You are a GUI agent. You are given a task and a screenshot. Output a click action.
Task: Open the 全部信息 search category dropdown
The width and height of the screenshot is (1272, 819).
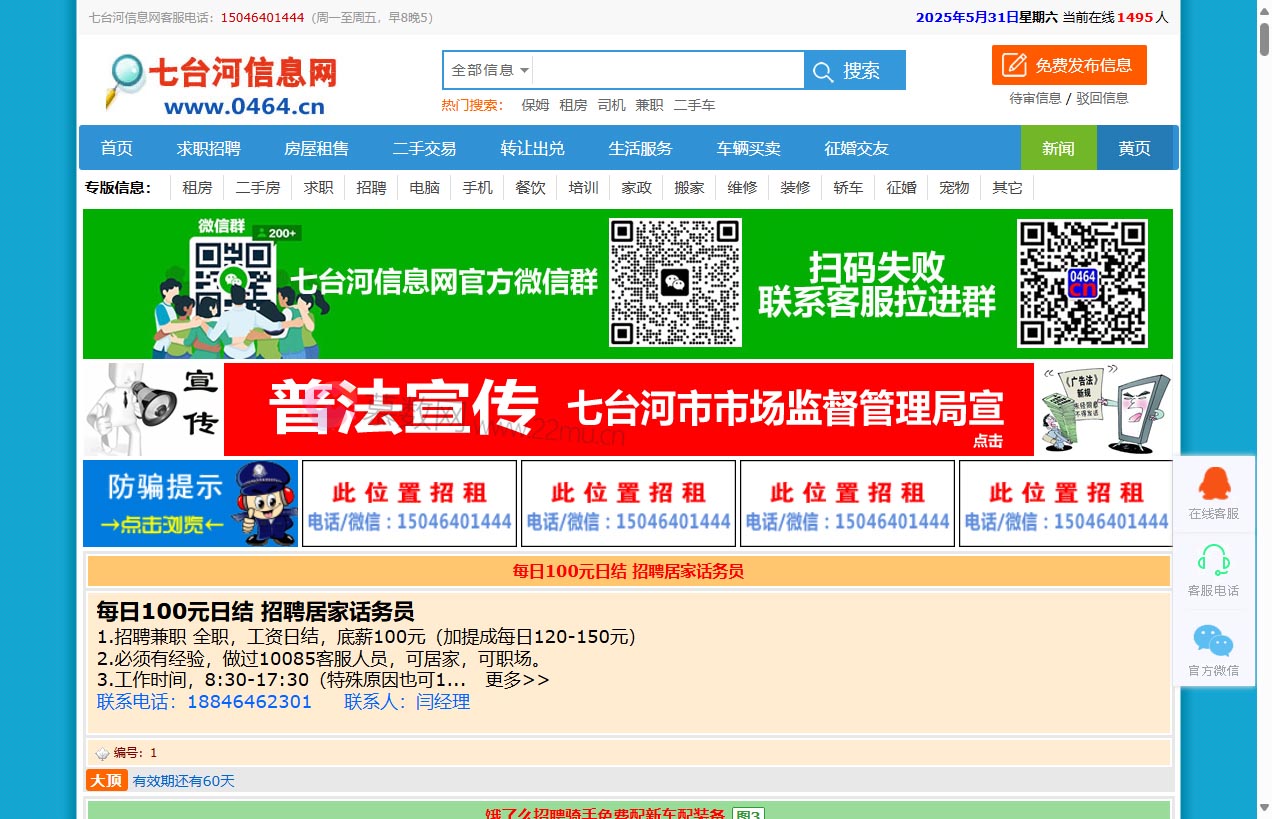pyautogui.click(x=487, y=70)
